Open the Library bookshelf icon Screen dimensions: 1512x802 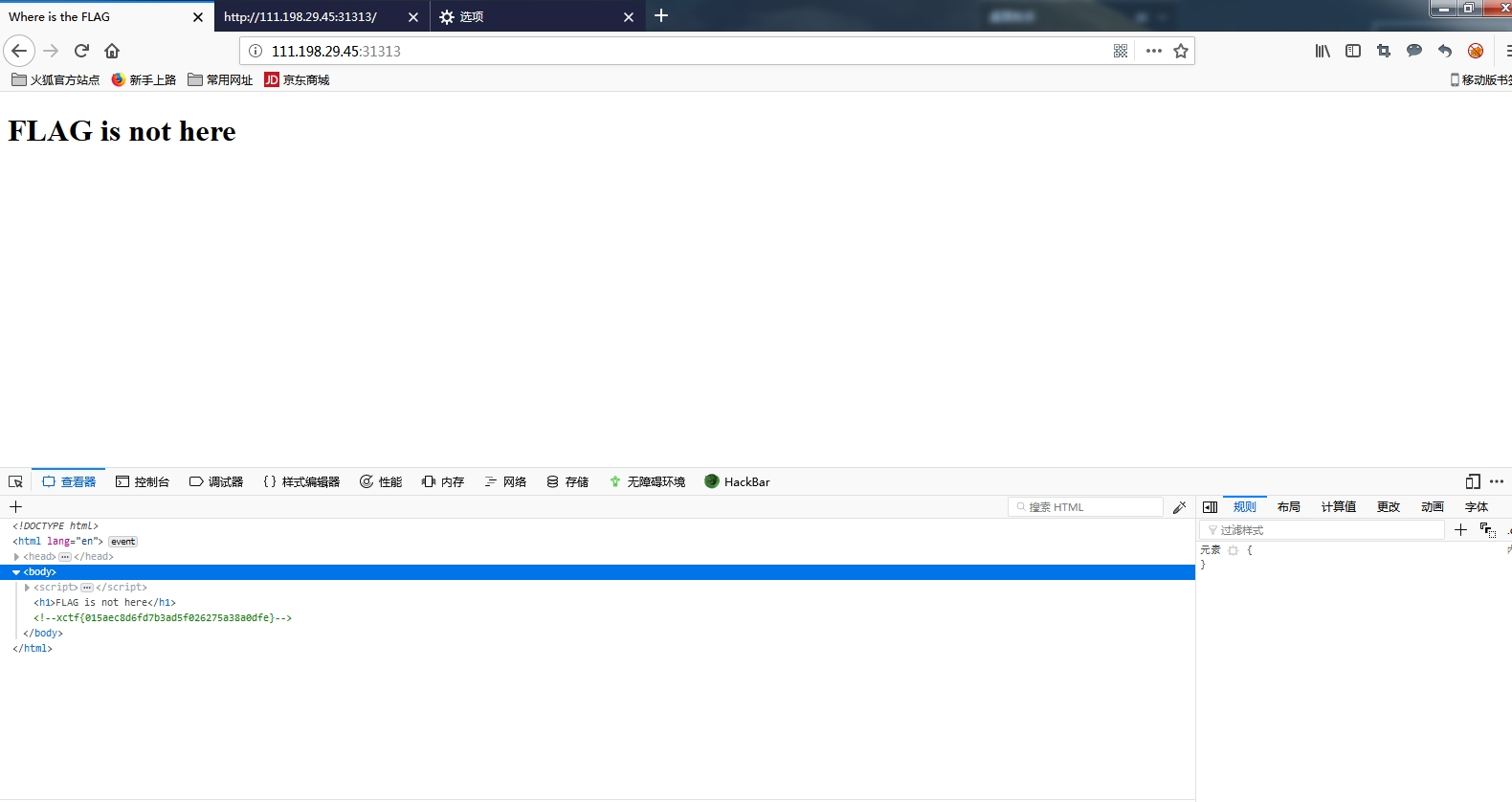(1323, 51)
